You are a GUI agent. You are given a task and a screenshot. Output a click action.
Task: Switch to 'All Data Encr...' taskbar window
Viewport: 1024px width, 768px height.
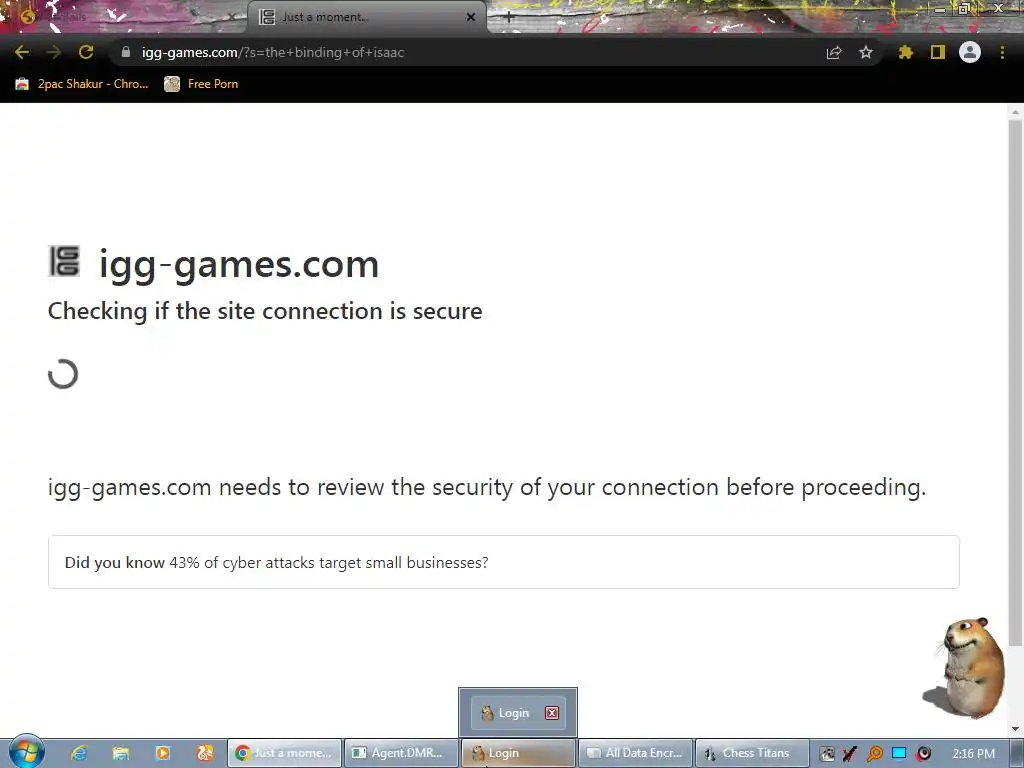pos(635,753)
